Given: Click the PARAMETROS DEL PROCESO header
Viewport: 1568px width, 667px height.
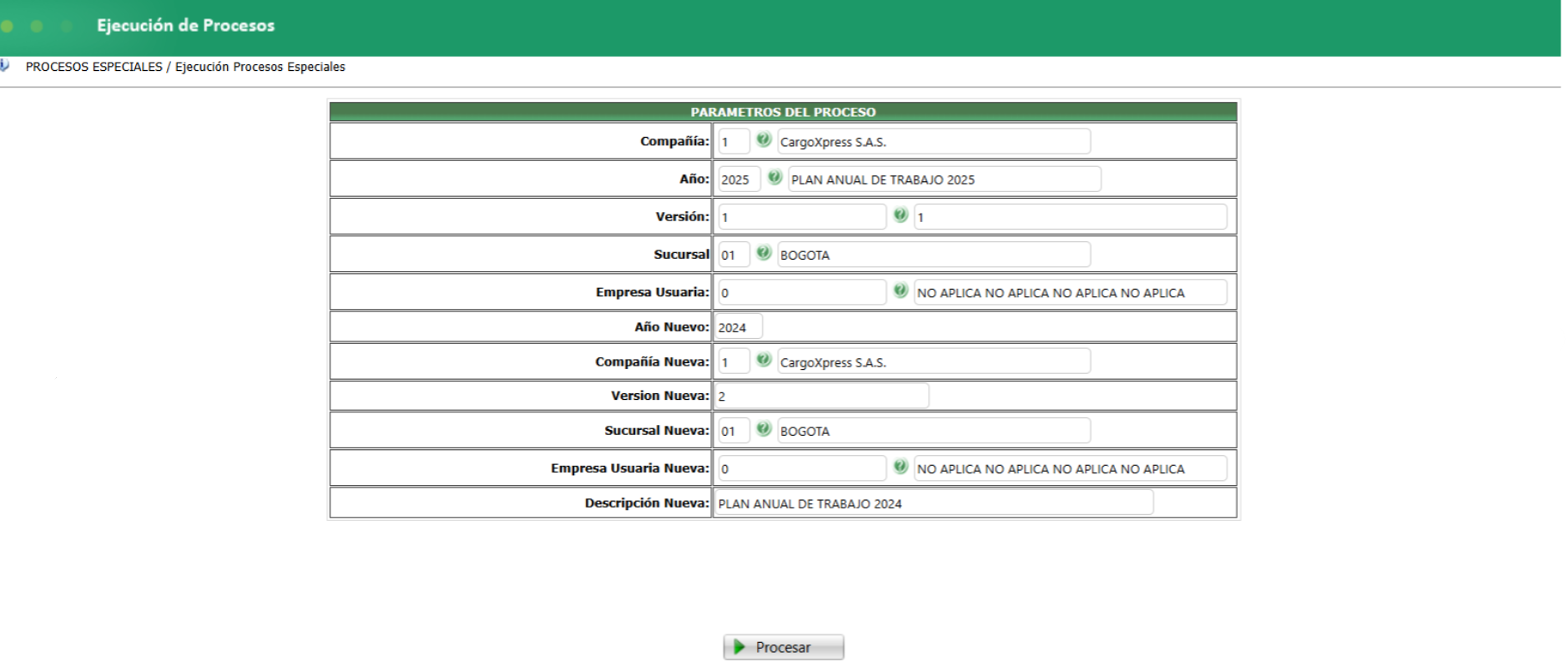Looking at the screenshot, I should [x=783, y=112].
